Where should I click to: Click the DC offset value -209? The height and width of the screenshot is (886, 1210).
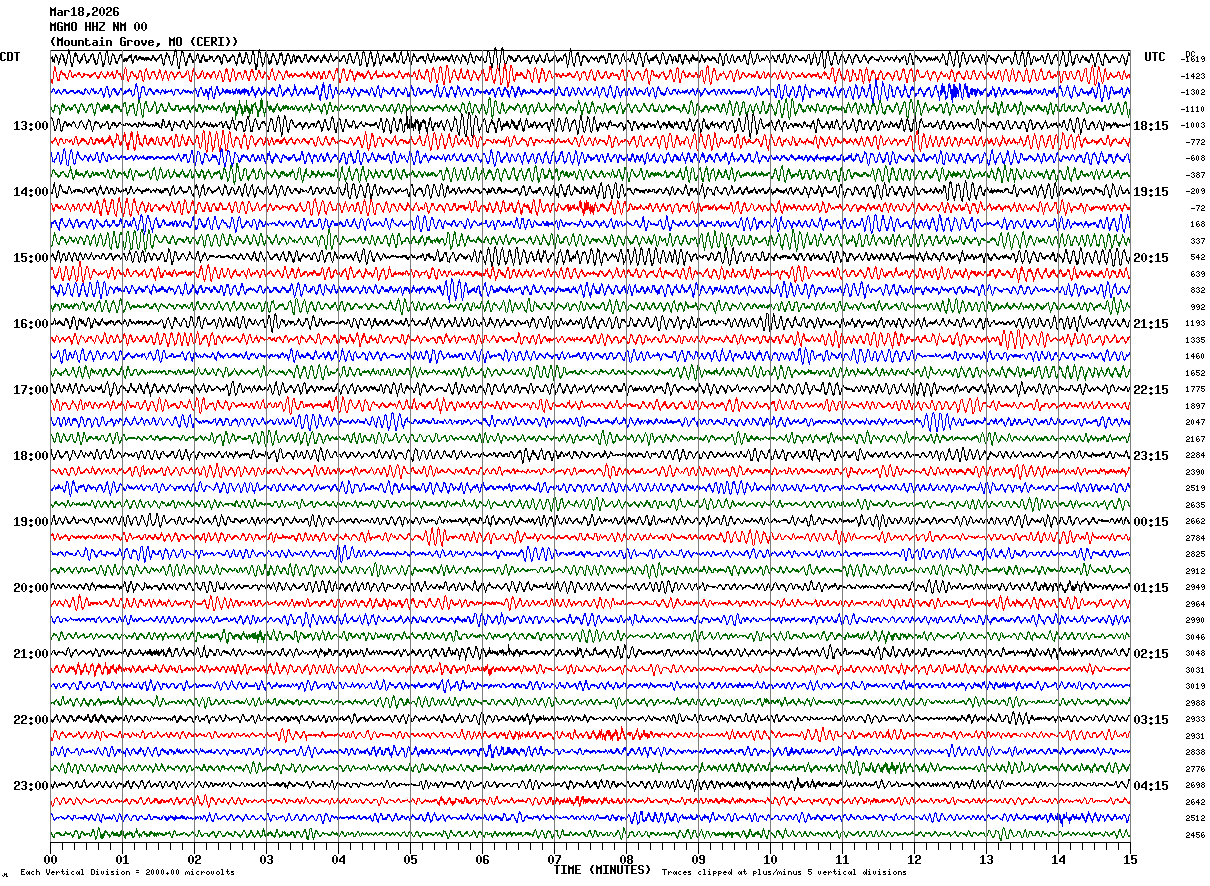coord(1195,191)
